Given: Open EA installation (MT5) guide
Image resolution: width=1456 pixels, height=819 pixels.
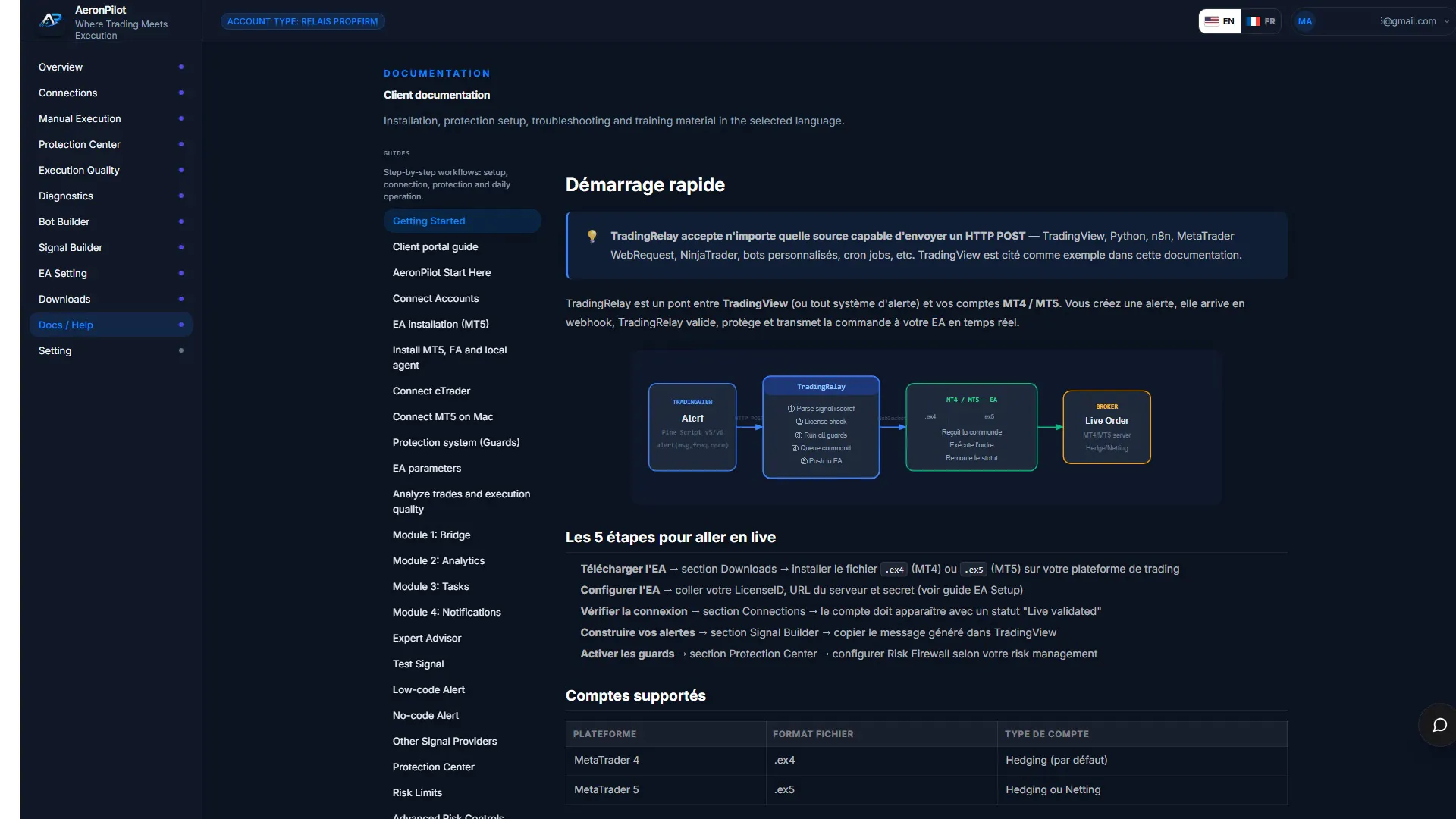Looking at the screenshot, I should click(462, 324).
